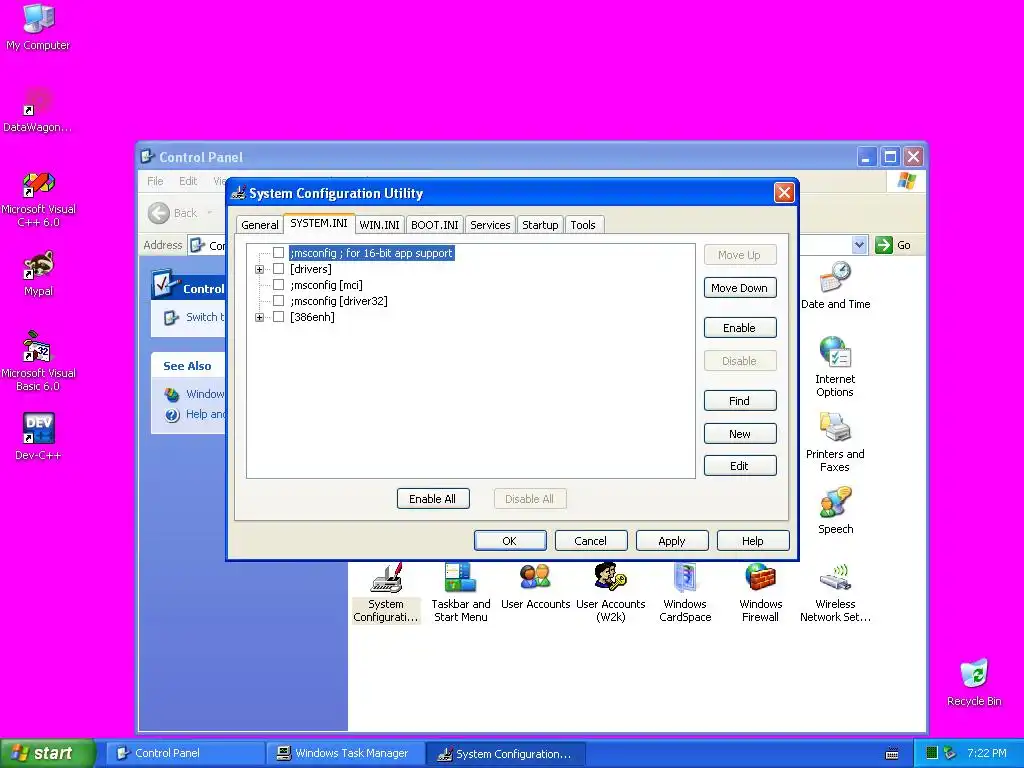This screenshot has width=1024, height=768.
Task: Click the New button
Action: pos(740,434)
